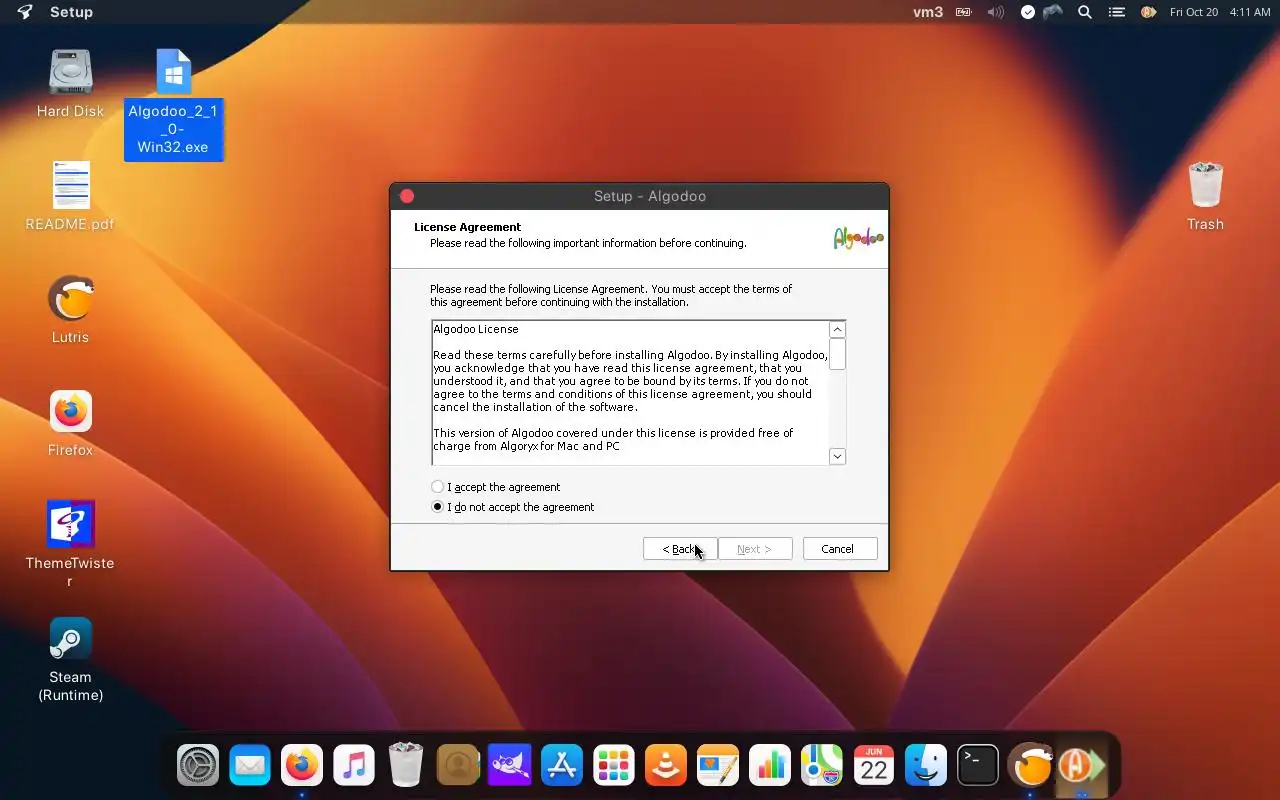Click the 4:11 AM clock in menu bar
1280x800 pixels.
pos(1250,12)
